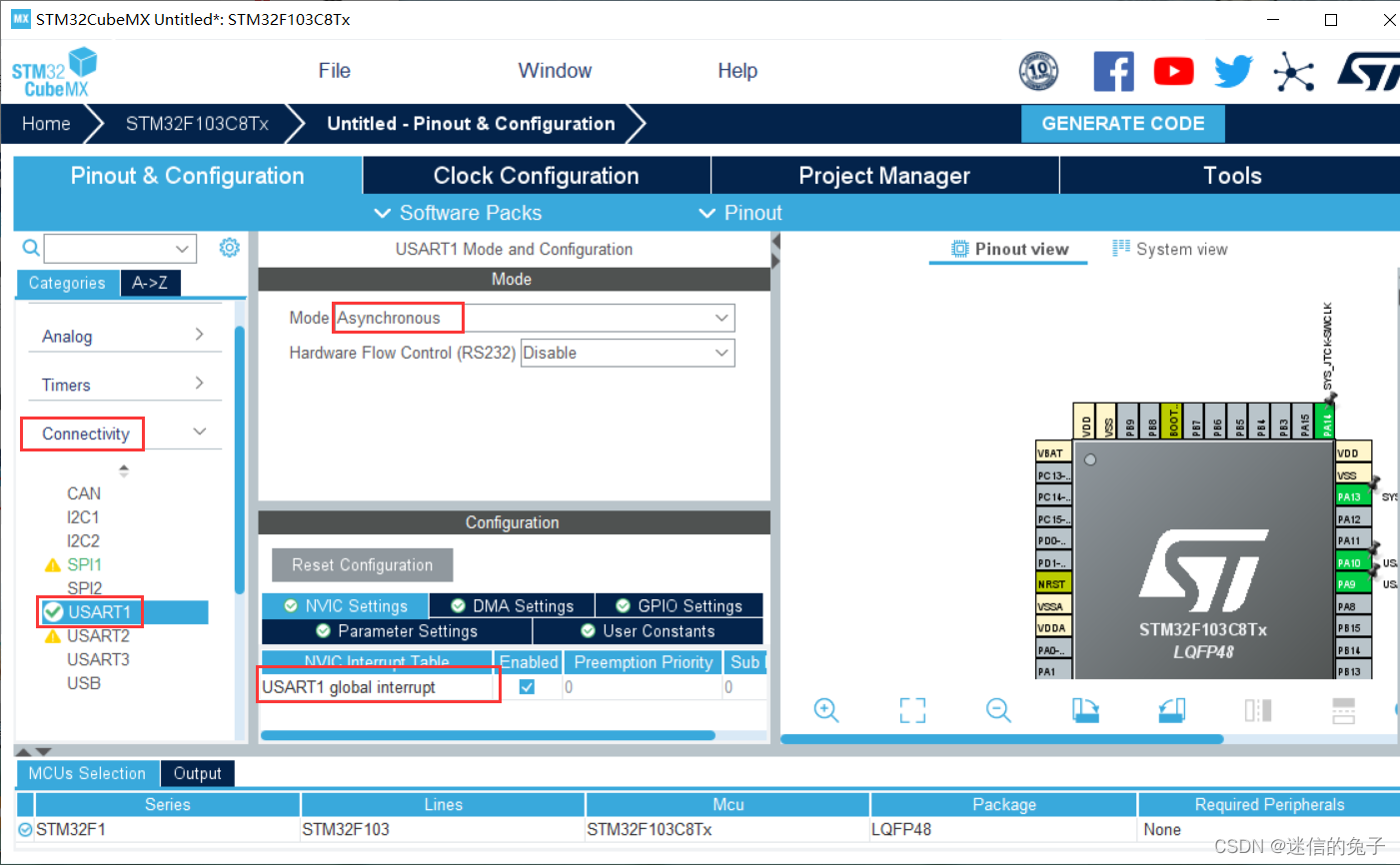The image size is (1400, 865).
Task: Click the STM32CubeMX logo
Action: coord(55,72)
